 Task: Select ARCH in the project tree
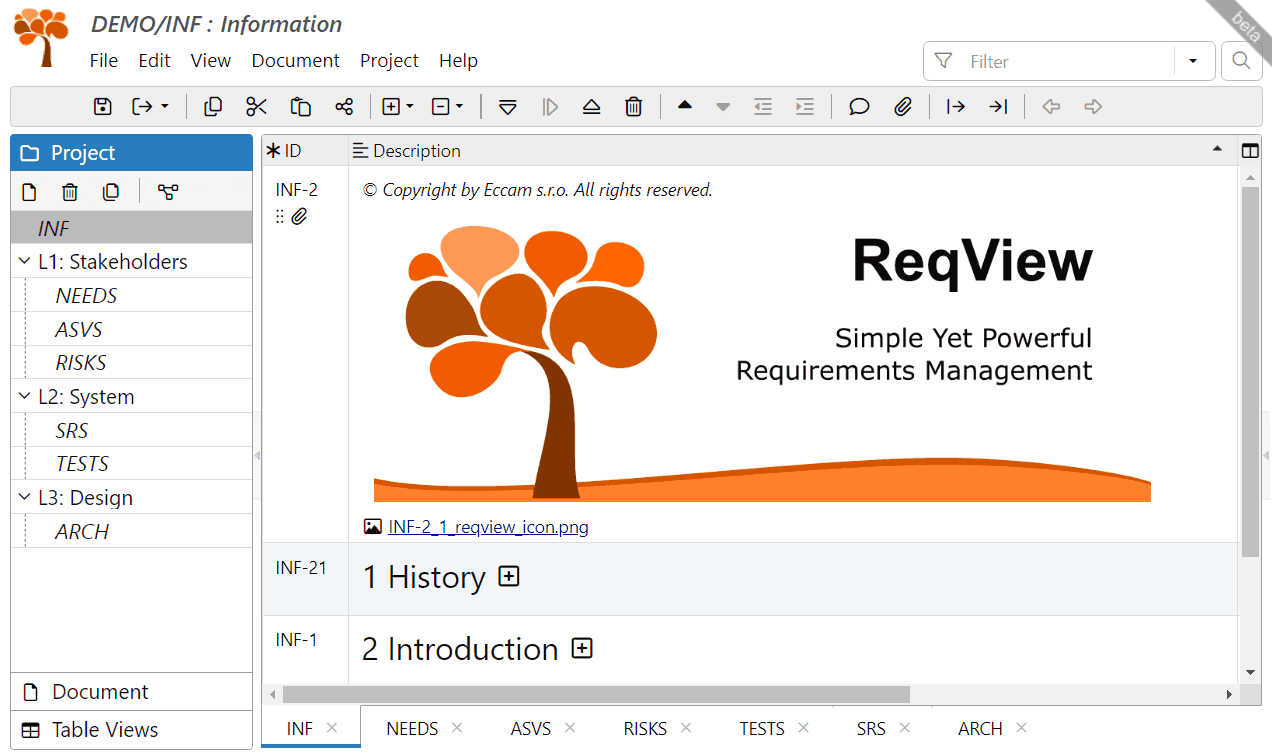131,532
